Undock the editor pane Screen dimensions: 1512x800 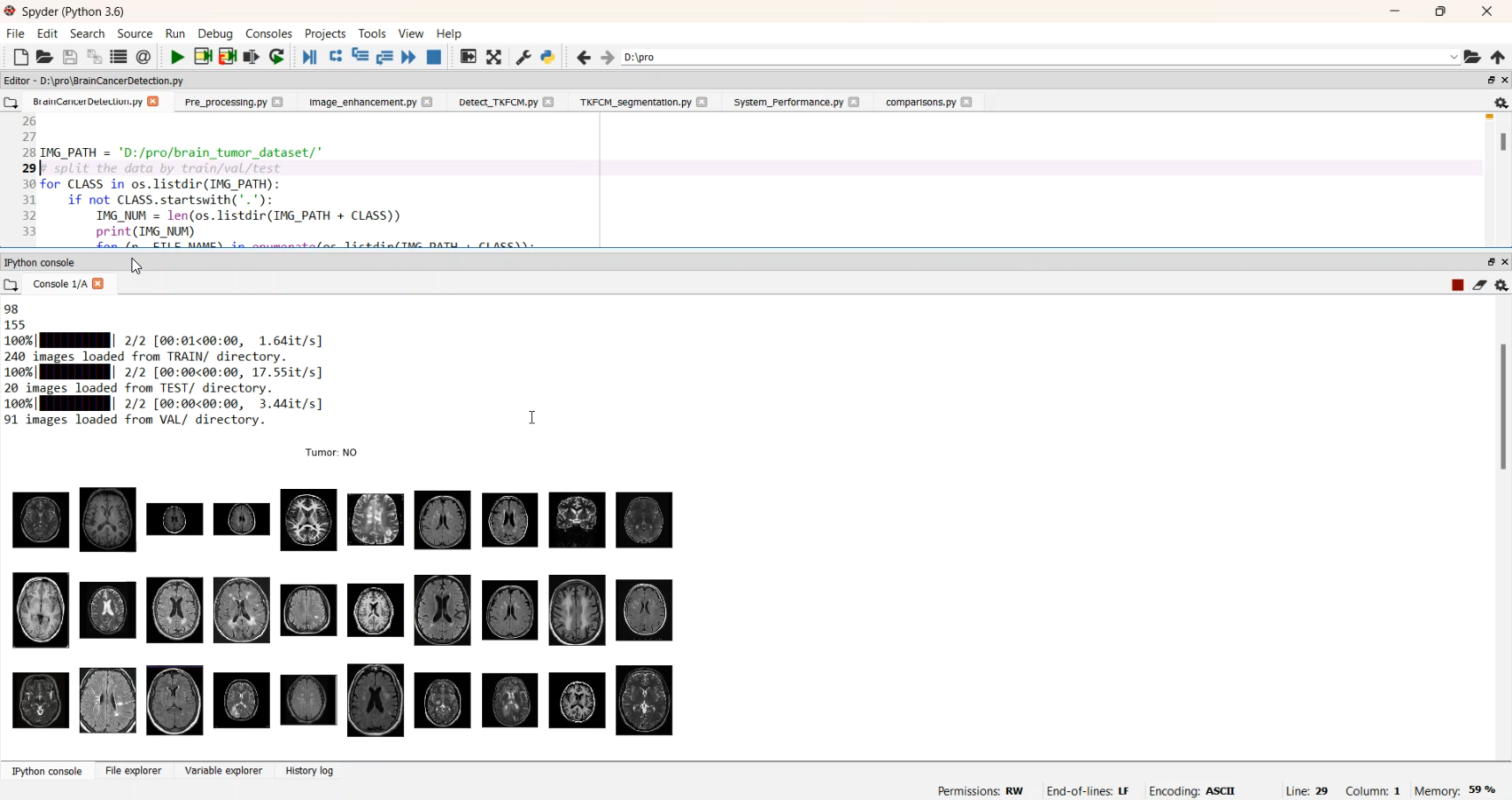click(x=1491, y=81)
